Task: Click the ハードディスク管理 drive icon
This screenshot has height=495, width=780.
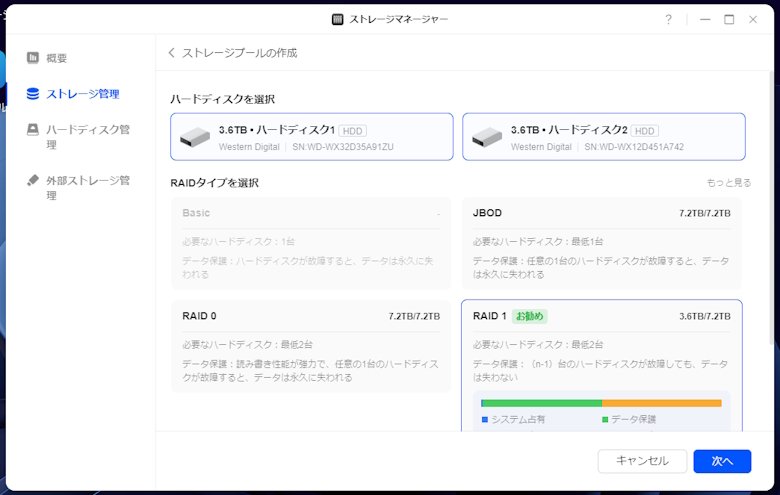Action: point(33,130)
